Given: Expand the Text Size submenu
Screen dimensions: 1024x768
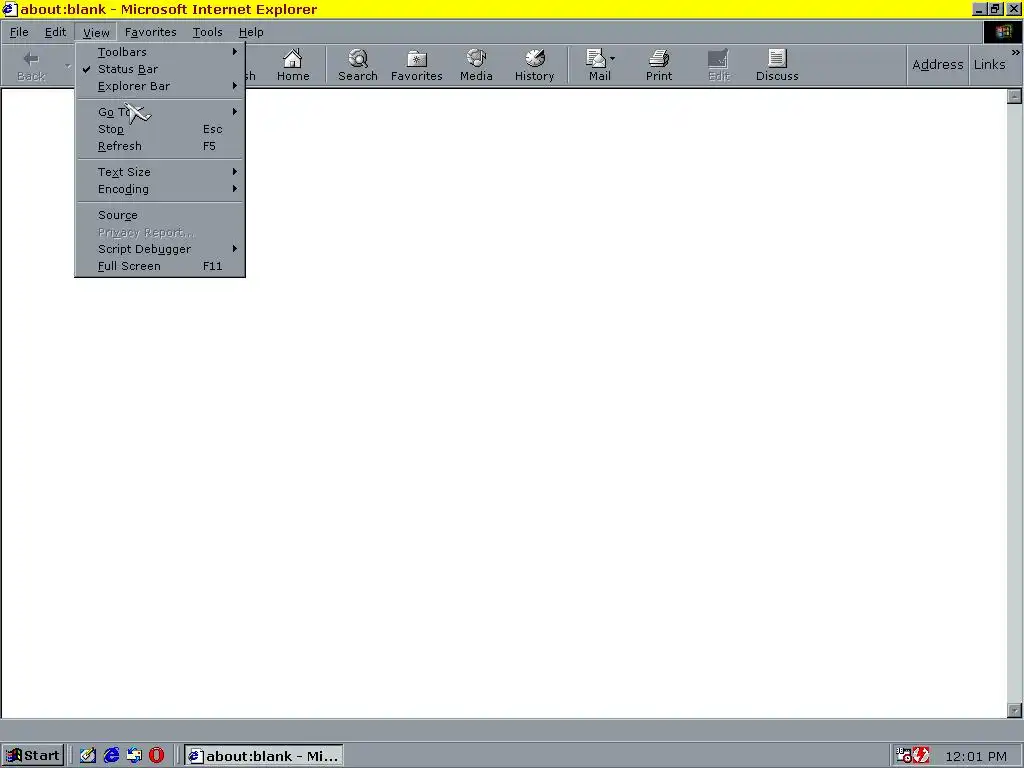Looking at the screenshot, I should pyautogui.click(x=160, y=172).
